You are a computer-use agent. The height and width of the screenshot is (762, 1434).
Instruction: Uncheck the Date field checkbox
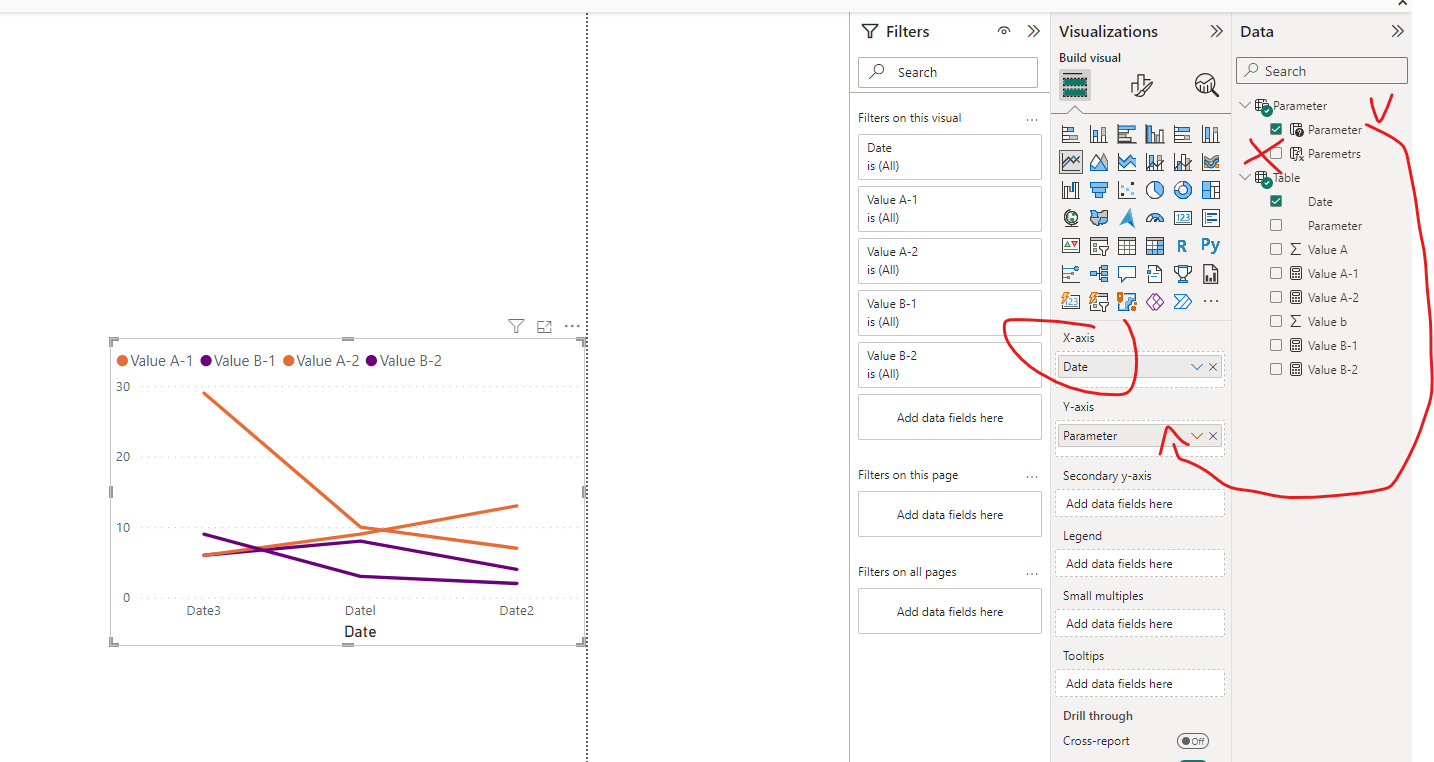coord(1276,201)
